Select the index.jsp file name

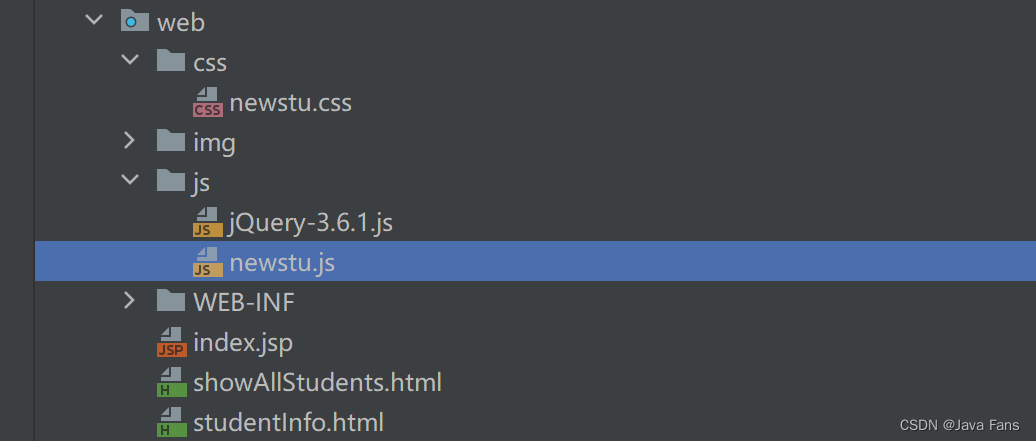(x=243, y=342)
